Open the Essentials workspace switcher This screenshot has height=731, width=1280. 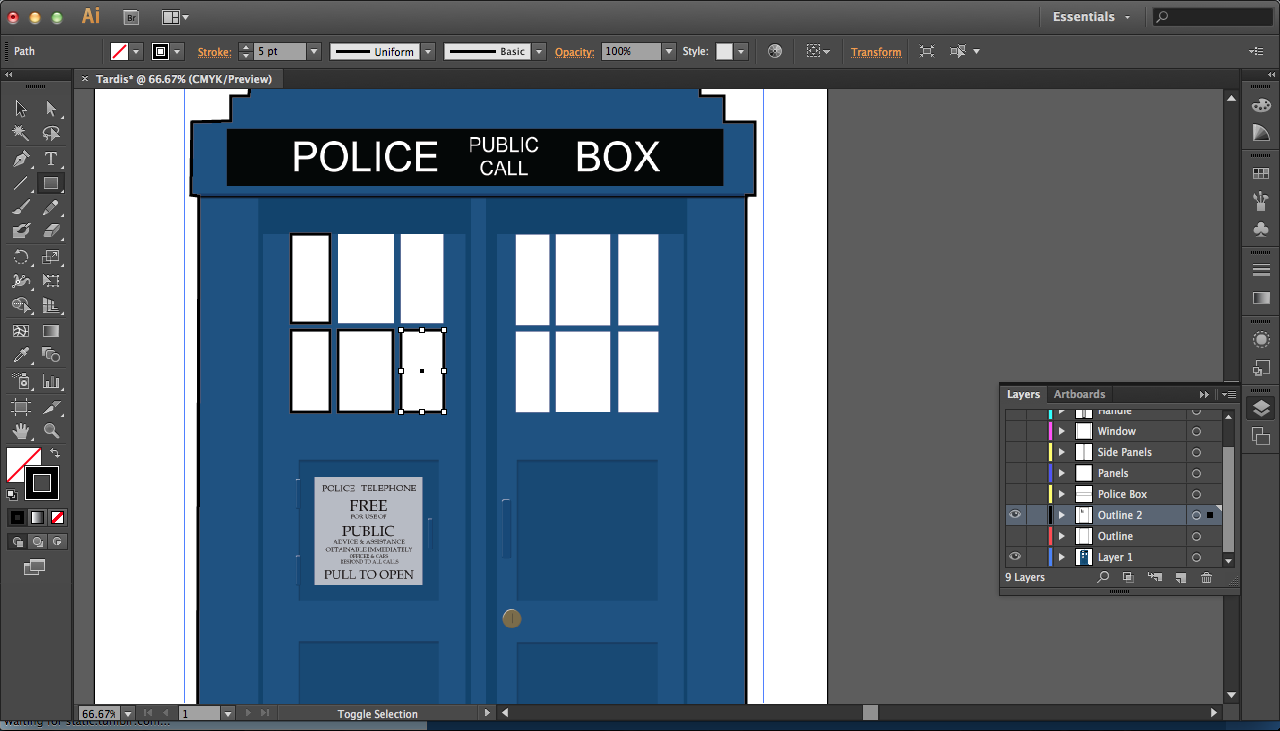tap(1092, 17)
